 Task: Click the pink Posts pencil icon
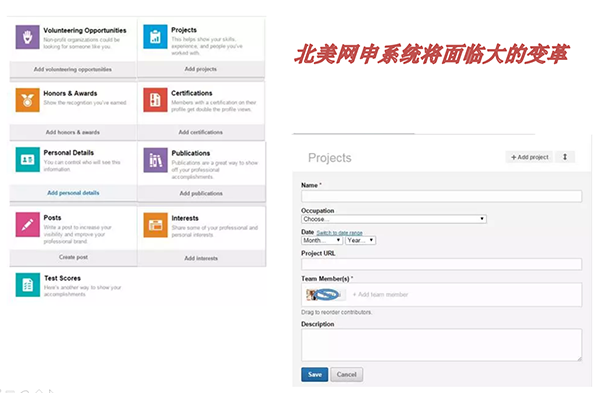point(27,225)
